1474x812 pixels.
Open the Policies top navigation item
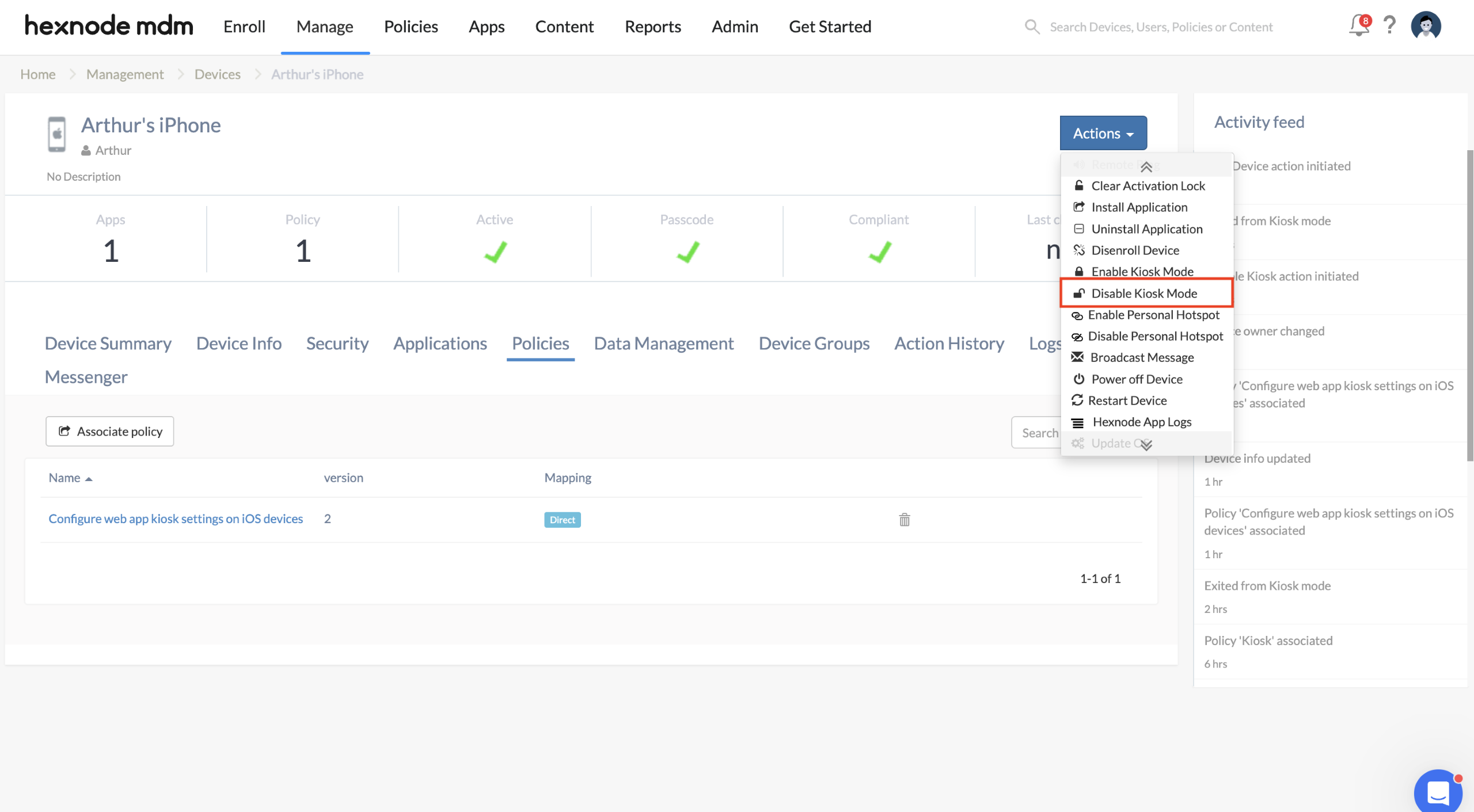point(411,26)
